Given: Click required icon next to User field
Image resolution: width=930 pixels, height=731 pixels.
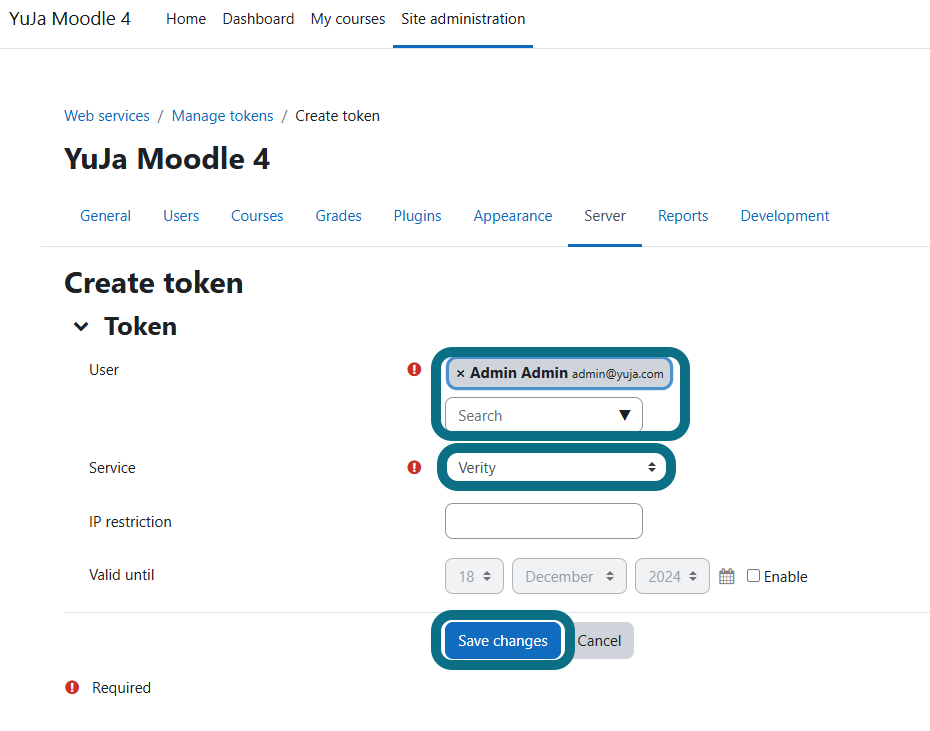Looking at the screenshot, I should pos(414,370).
